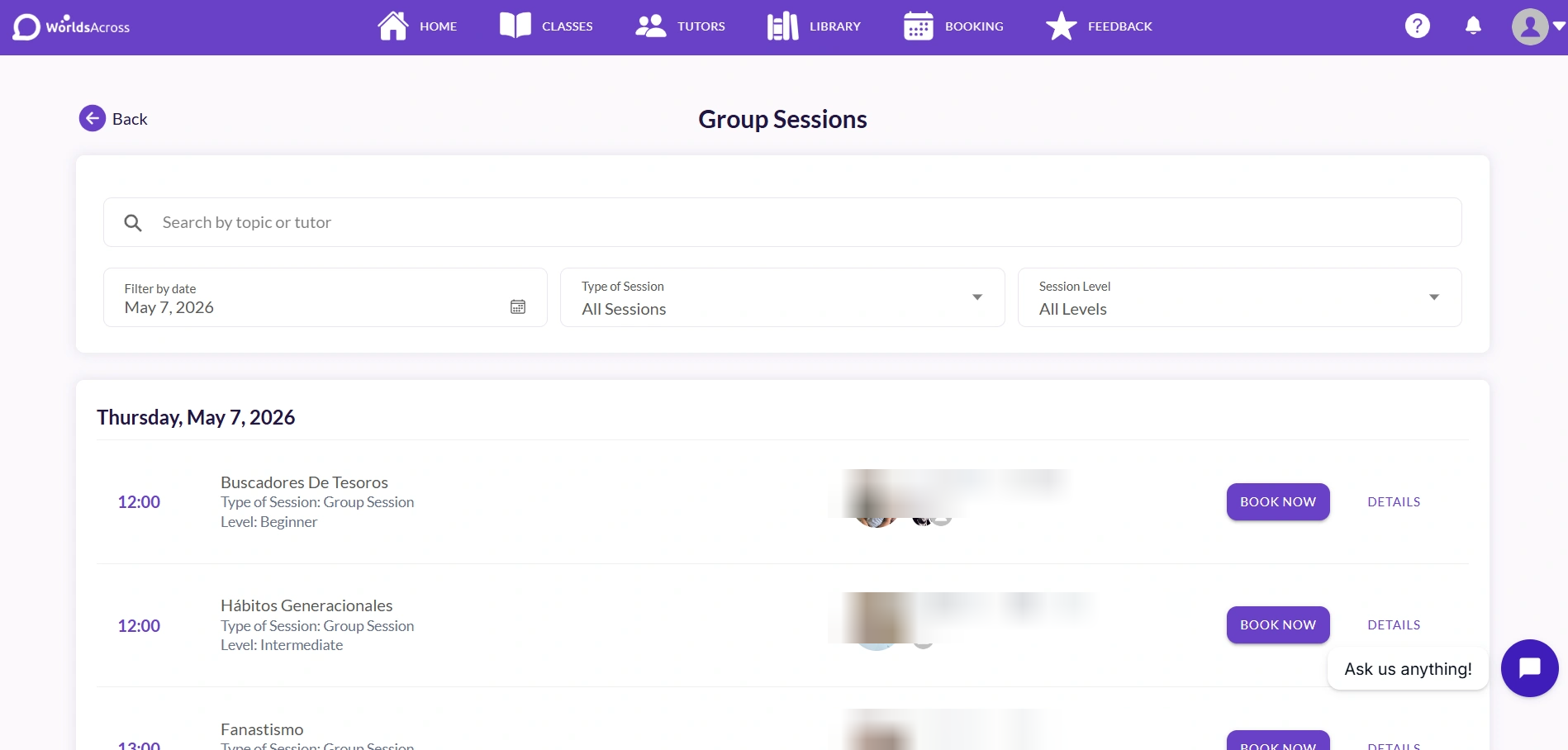Book Now for Buscadores De Tesoros
Screen dimensions: 1568x750
pos(1278,502)
